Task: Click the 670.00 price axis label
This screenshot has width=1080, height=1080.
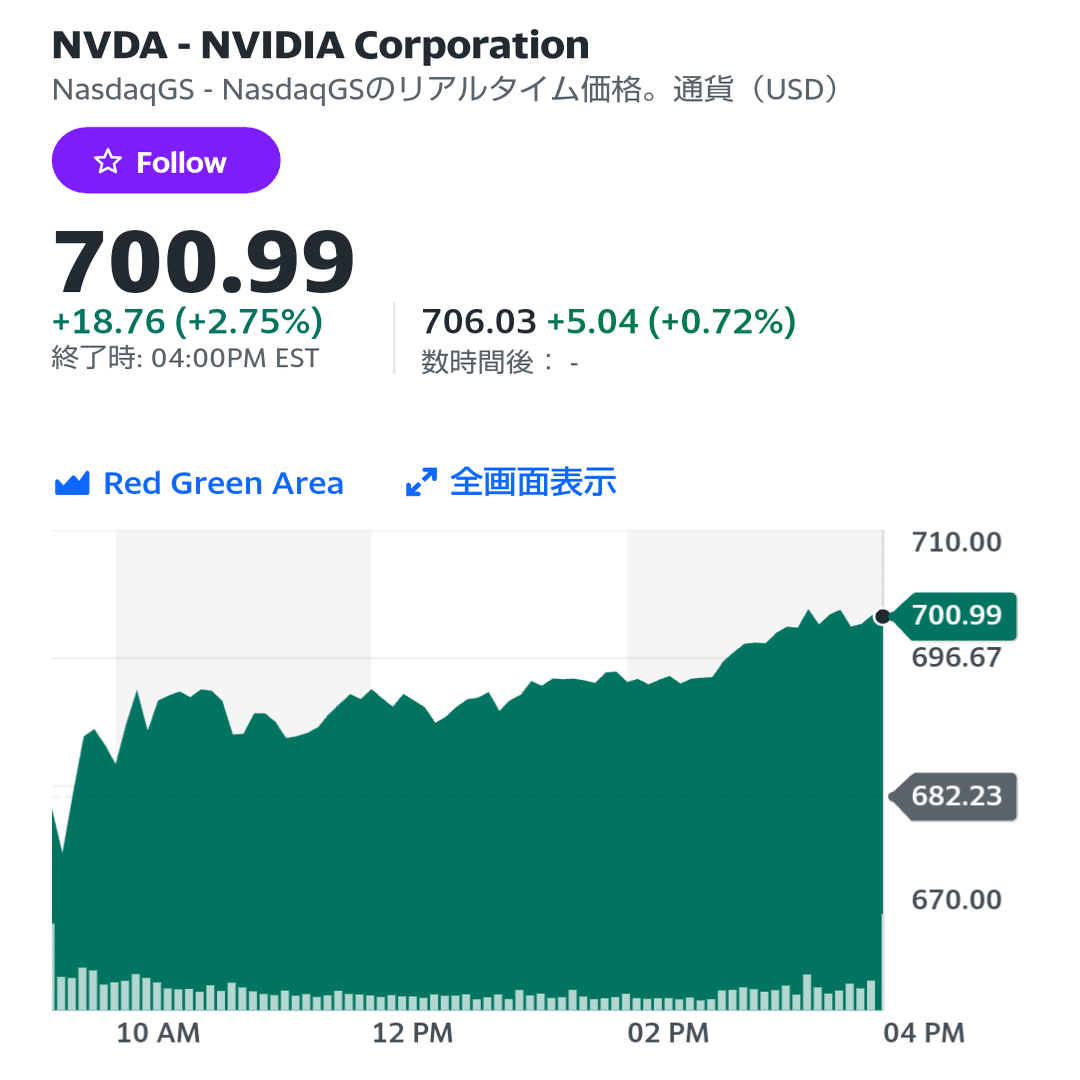Action: pos(957,900)
